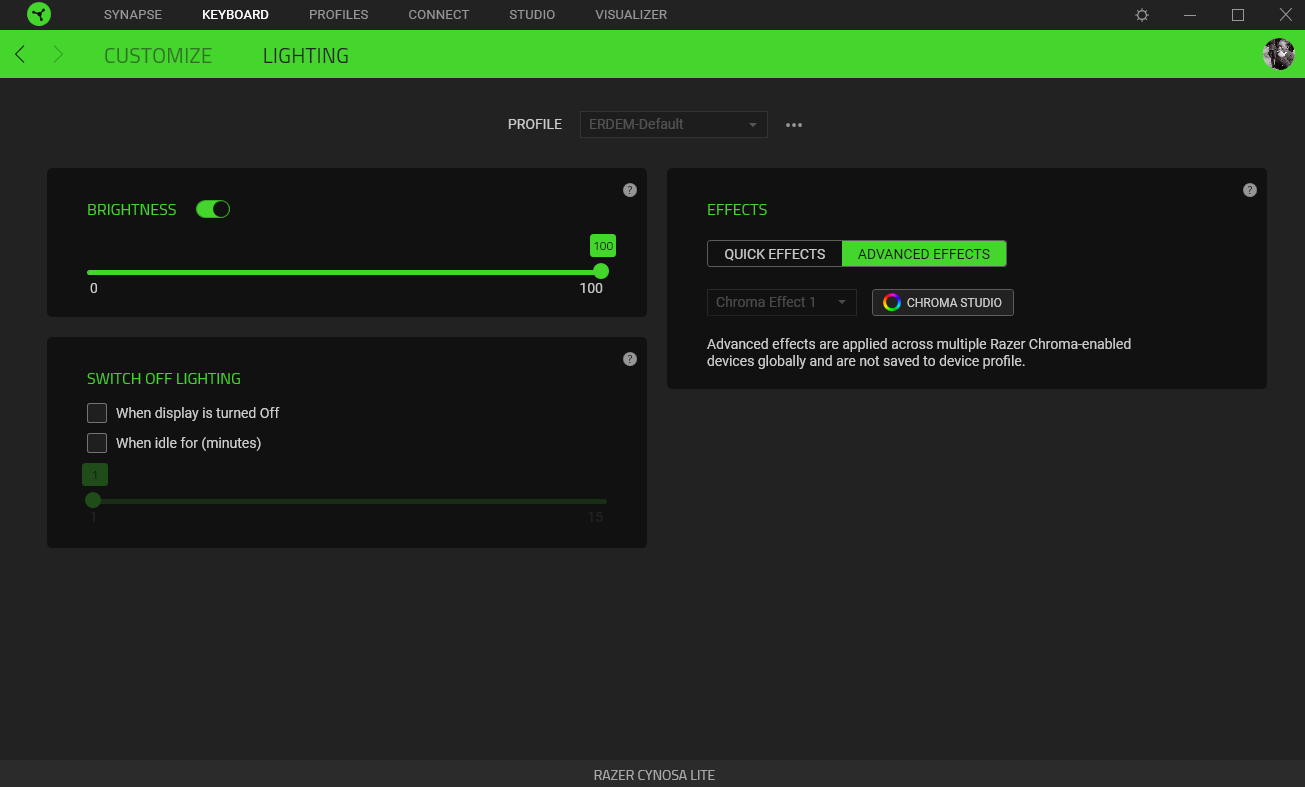Open Synapse settings gear
The image size is (1305, 787).
click(1142, 15)
